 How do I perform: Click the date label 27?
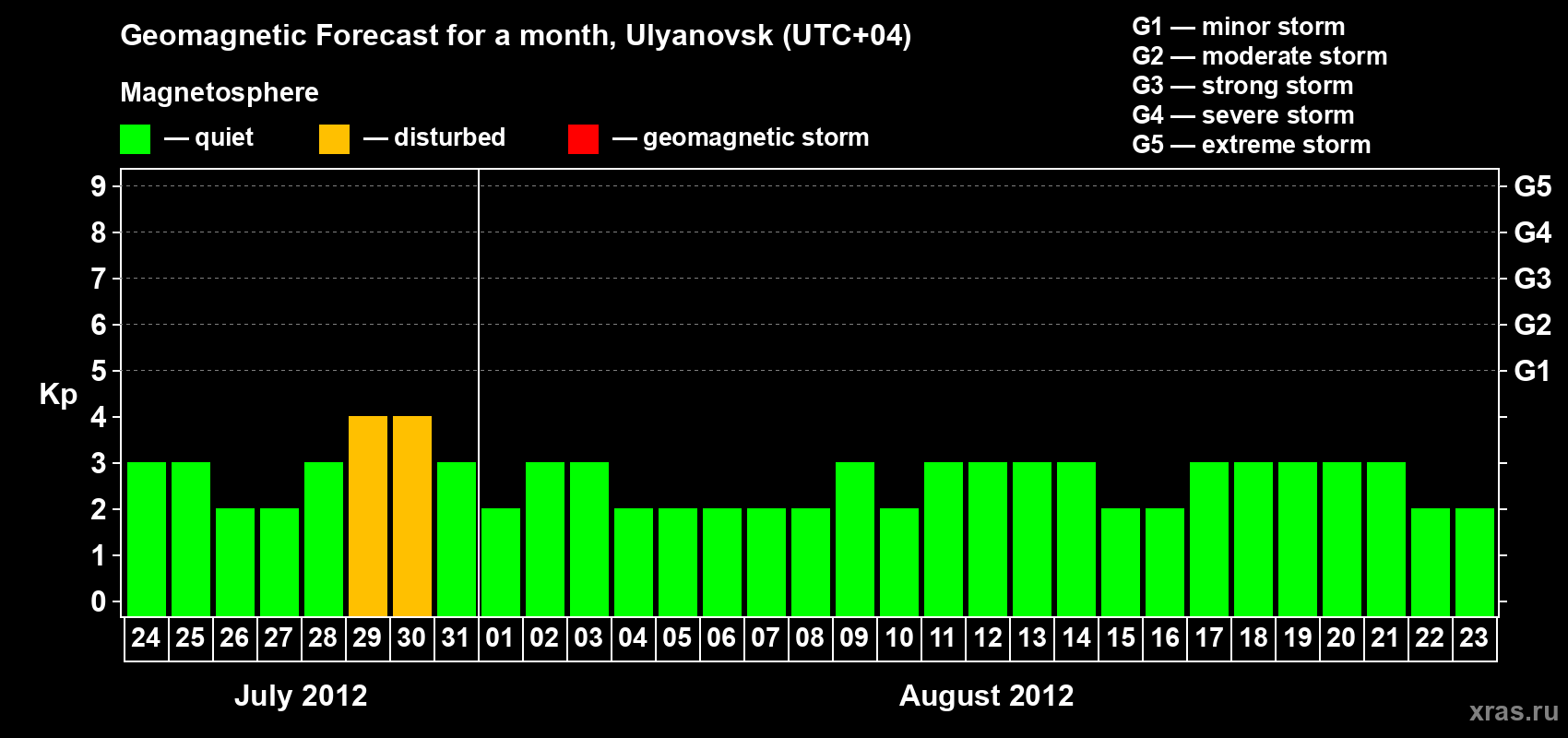pyautogui.click(x=279, y=637)
